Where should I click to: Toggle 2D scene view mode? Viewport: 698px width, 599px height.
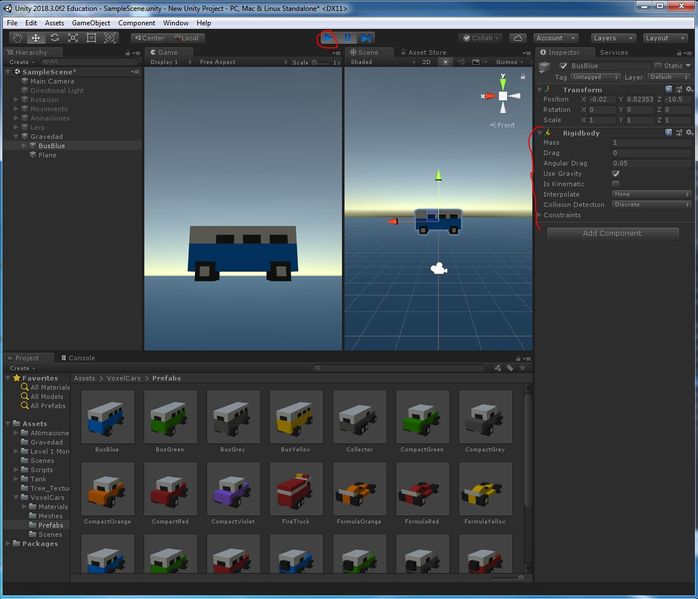tap(426, 62)
